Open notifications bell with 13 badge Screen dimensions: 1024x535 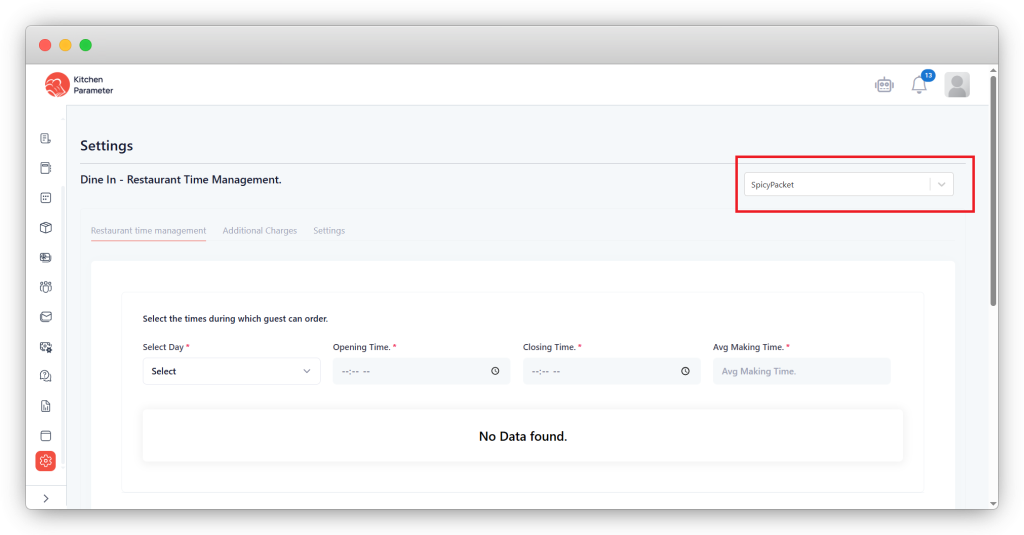[x=919, y=86]
